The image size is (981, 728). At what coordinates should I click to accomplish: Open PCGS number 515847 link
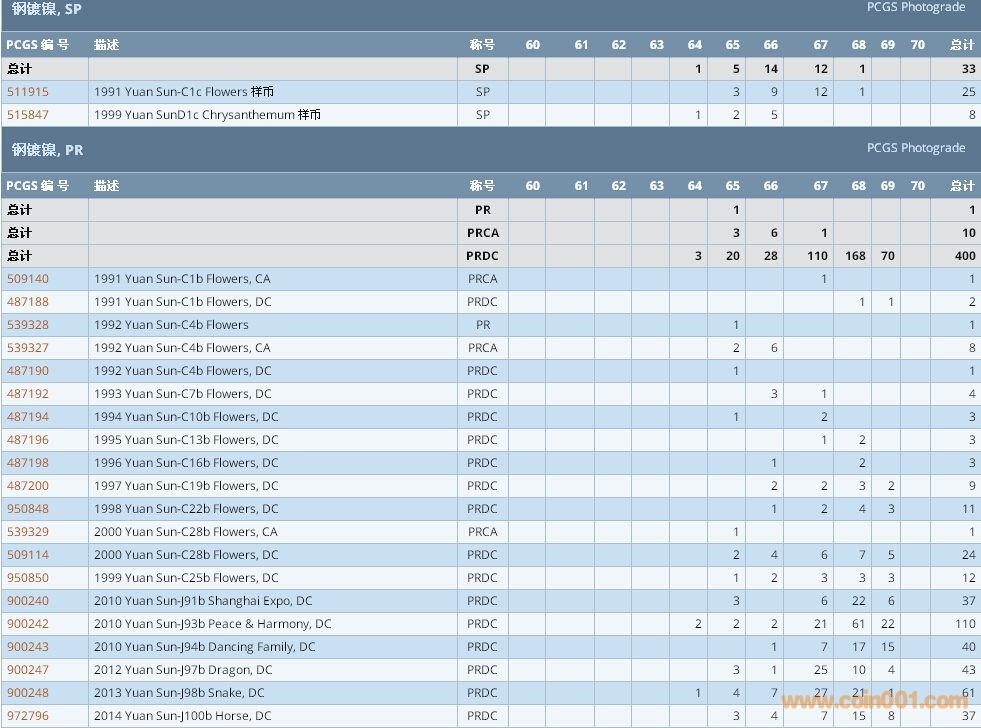[28, 115]
